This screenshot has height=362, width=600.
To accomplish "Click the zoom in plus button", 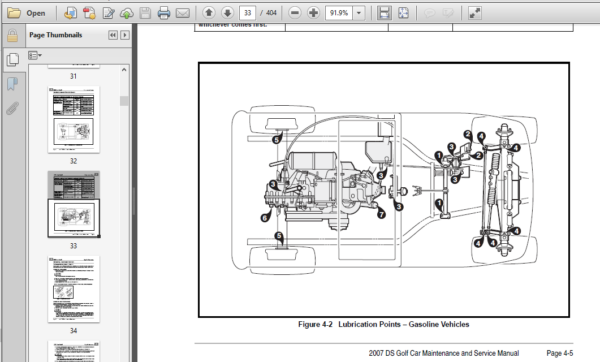I will click(313, 13).
